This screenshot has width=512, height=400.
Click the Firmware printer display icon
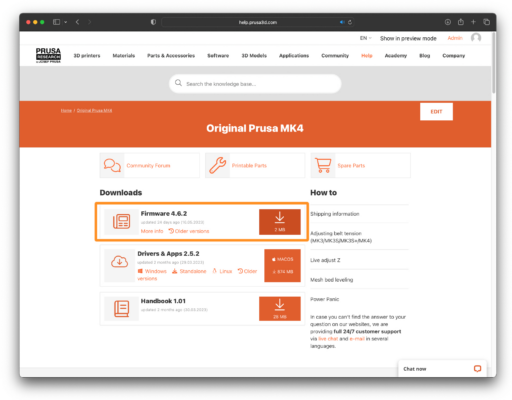click(x=121, y=221)
